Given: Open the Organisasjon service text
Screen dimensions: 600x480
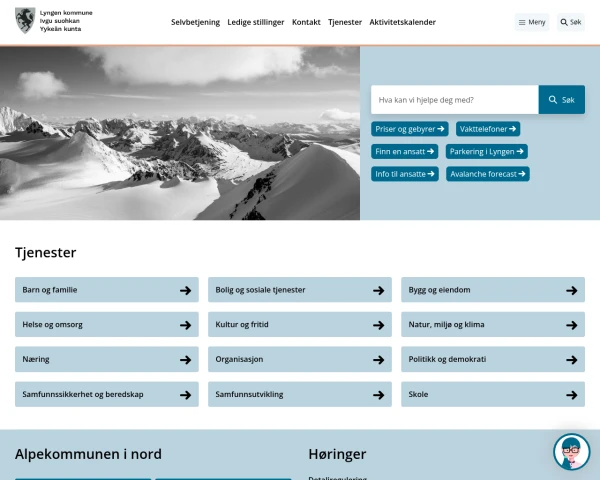Looking at the screenshot, I should pyautogui.click(x=239, y=359).
